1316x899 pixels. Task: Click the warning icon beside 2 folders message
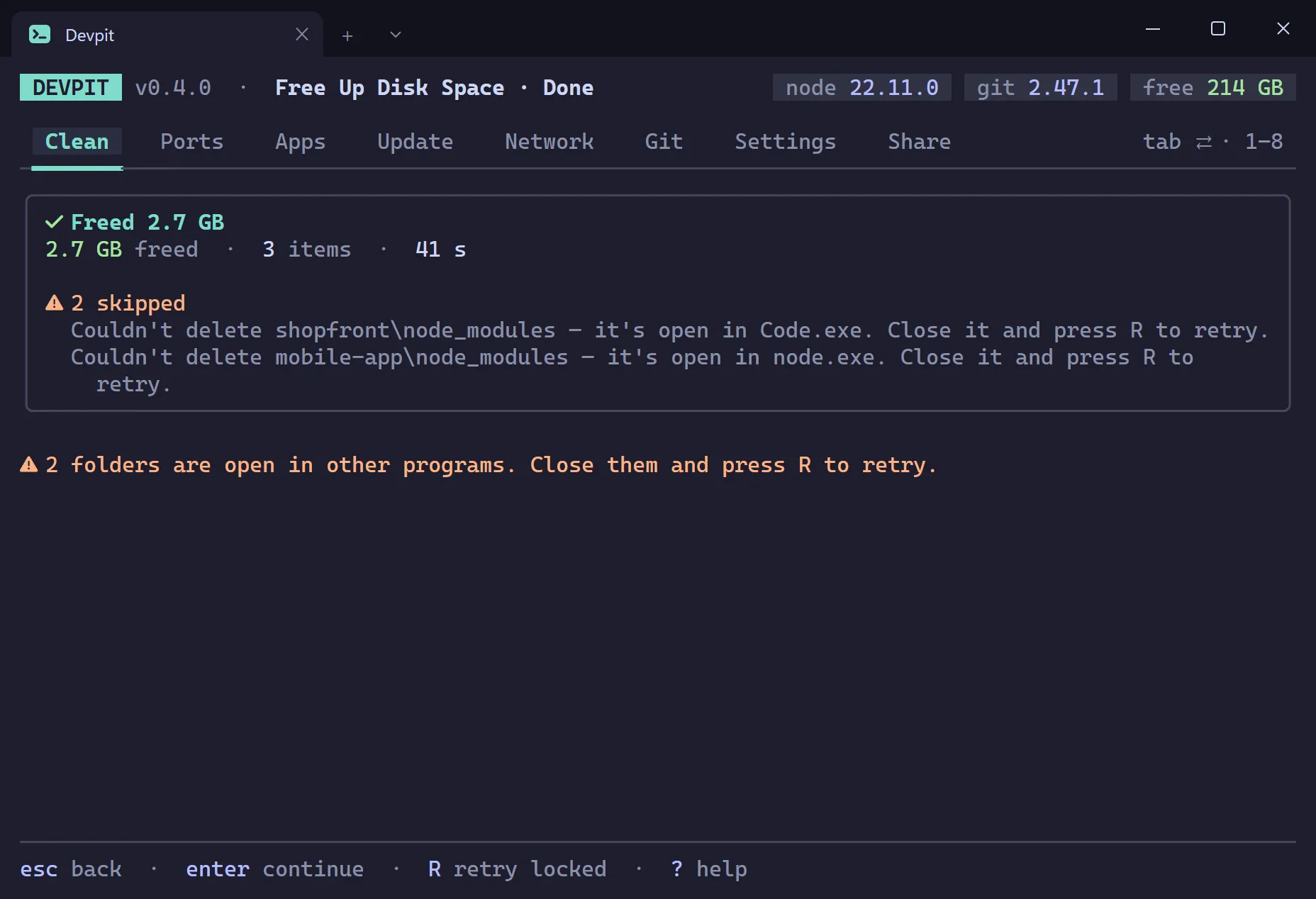tap(29, 464)
